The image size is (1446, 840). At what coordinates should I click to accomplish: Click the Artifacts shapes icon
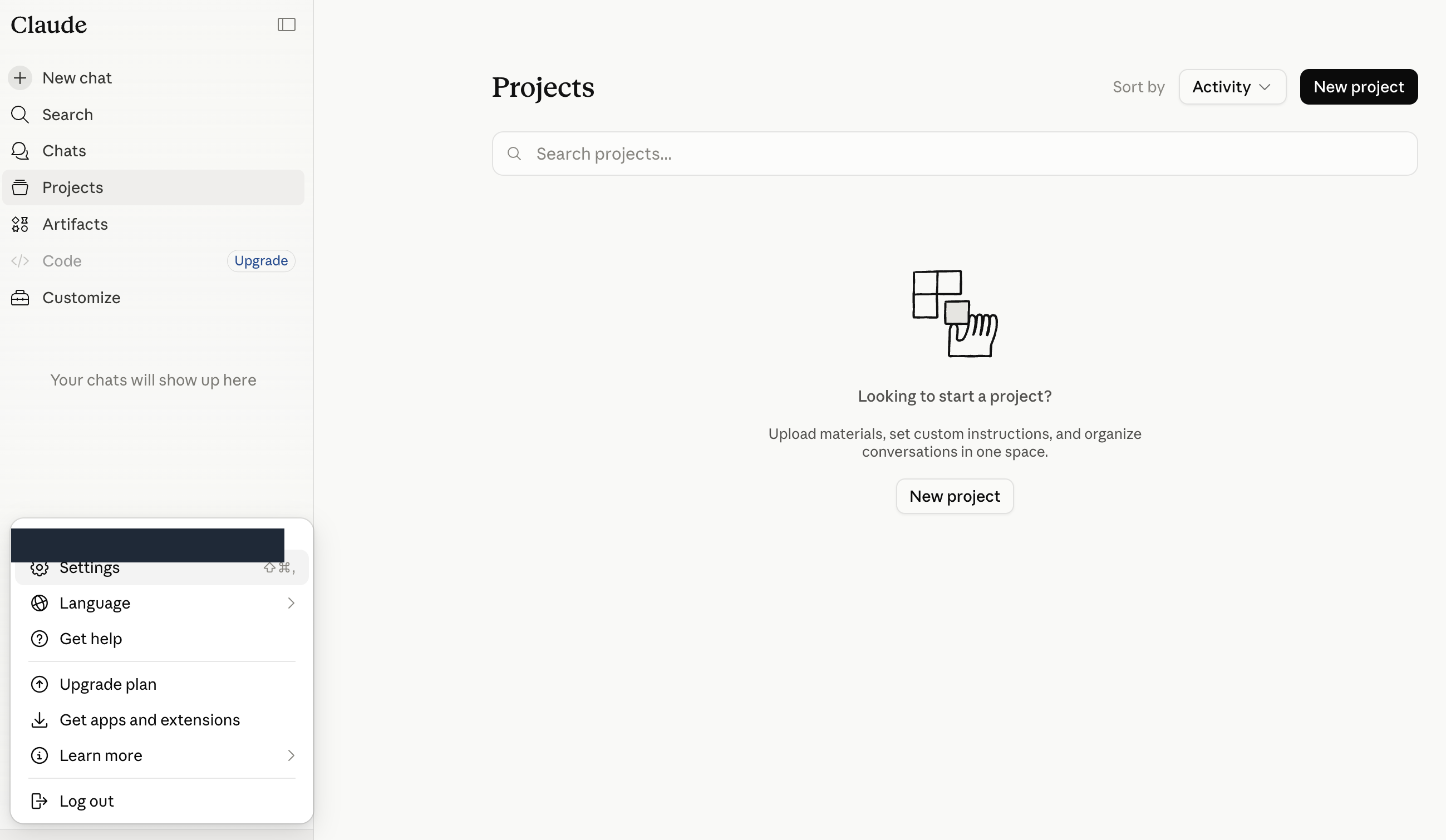click(x=20, y=224)
